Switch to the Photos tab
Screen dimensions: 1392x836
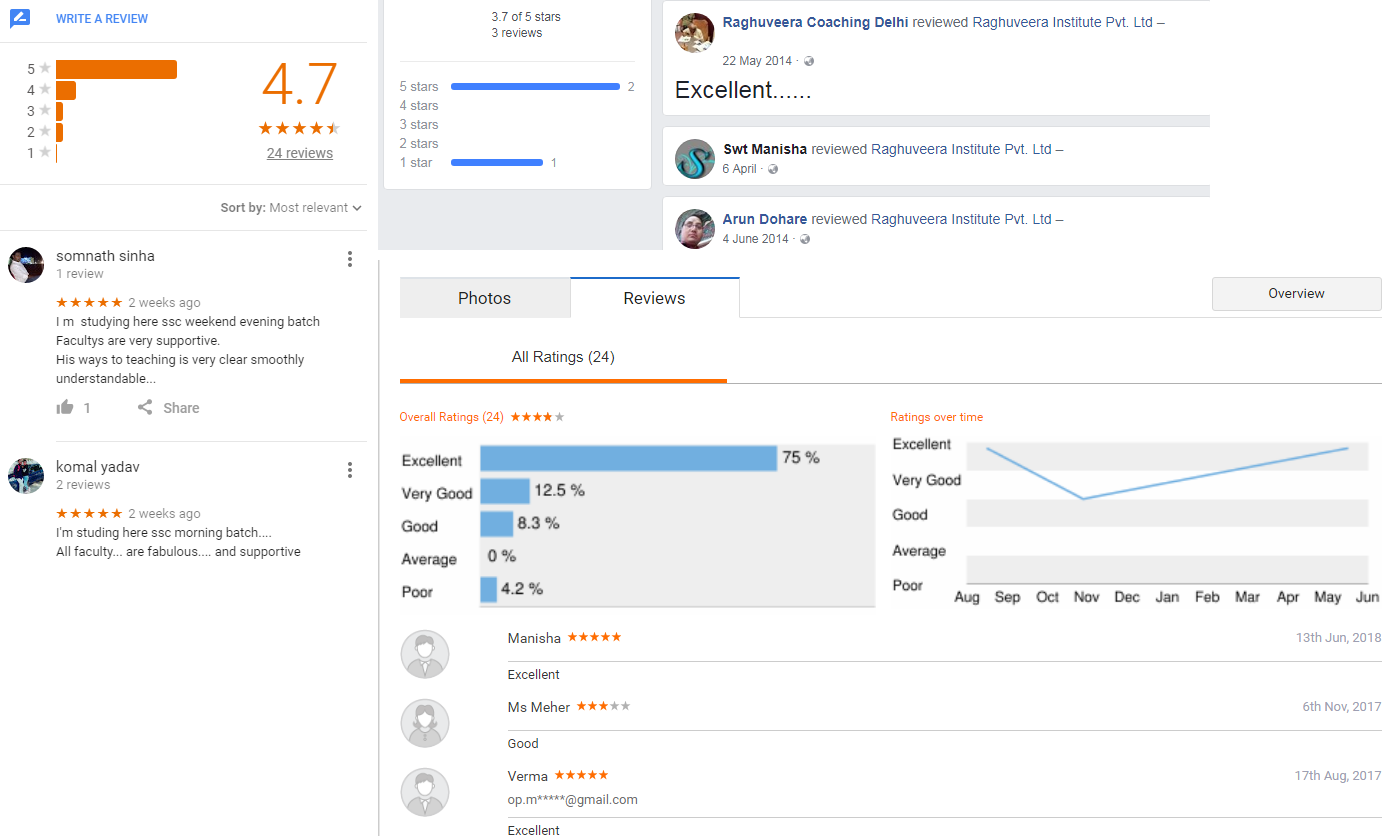pos(485,298)
